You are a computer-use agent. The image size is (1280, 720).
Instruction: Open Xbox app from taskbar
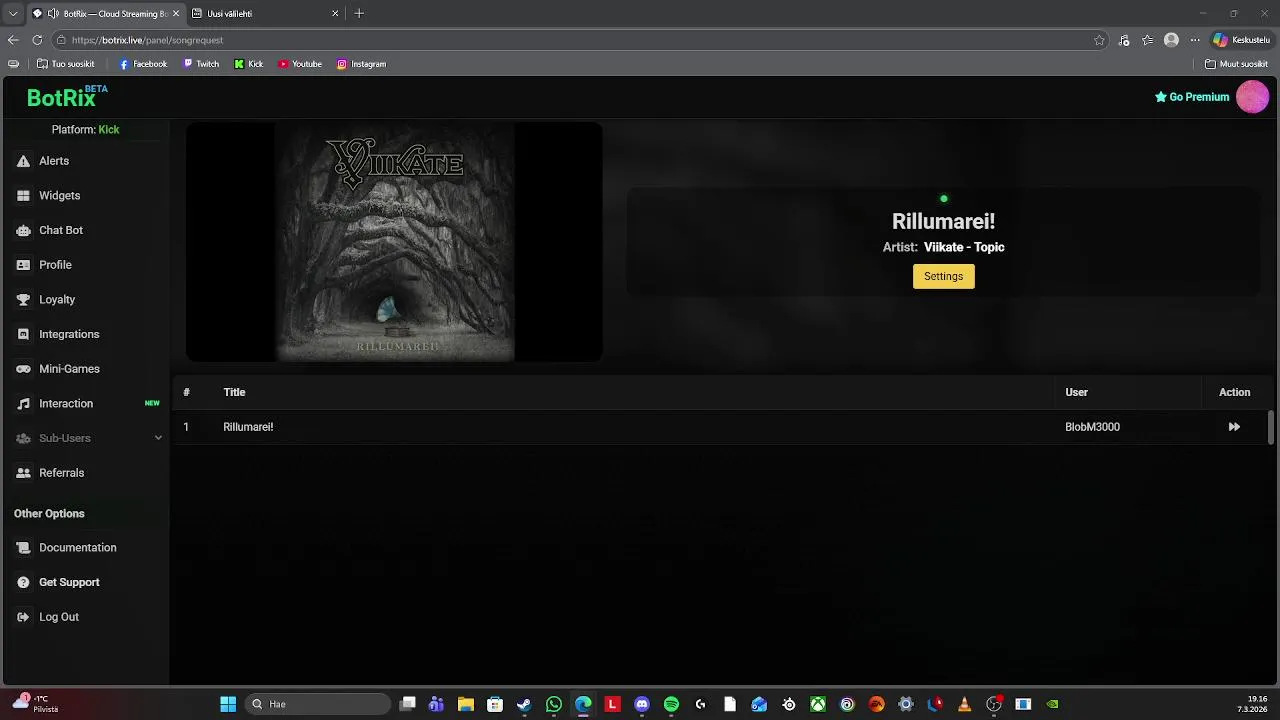pyautogui.click(x=818, y=704)
